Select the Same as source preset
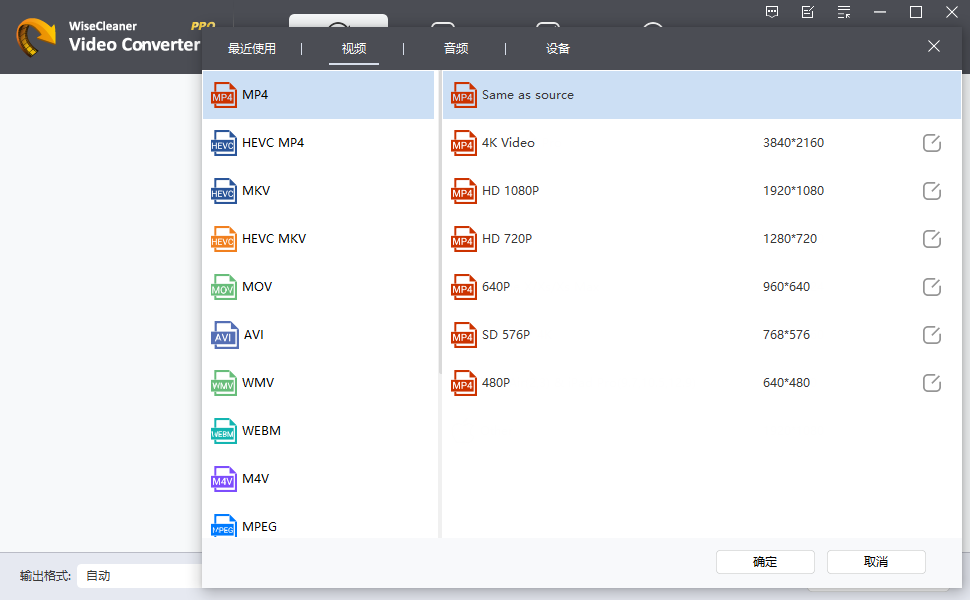970x600 pixels. tap(702, 95)
